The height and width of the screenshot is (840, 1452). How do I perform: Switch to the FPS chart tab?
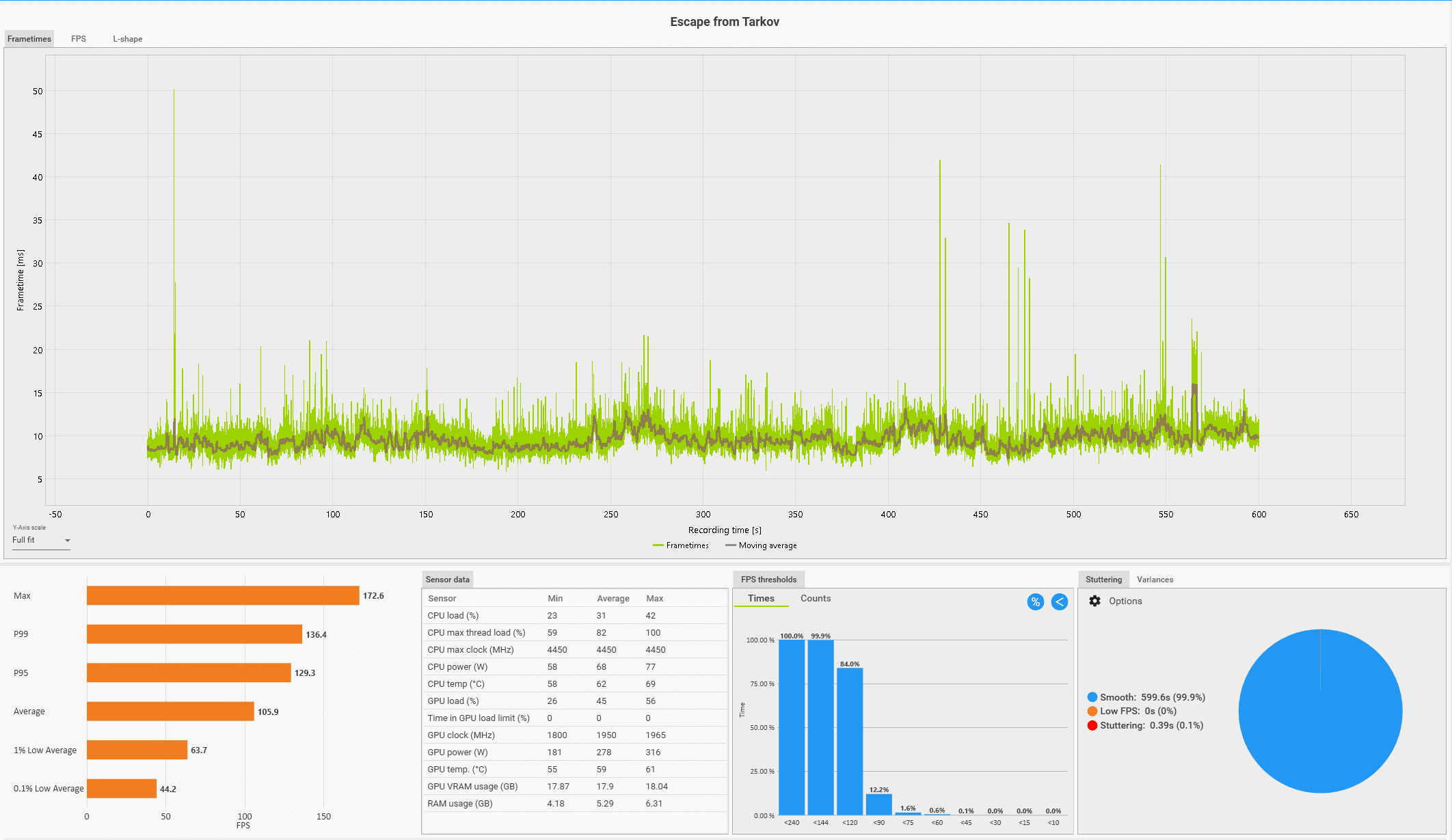(79, 39)
